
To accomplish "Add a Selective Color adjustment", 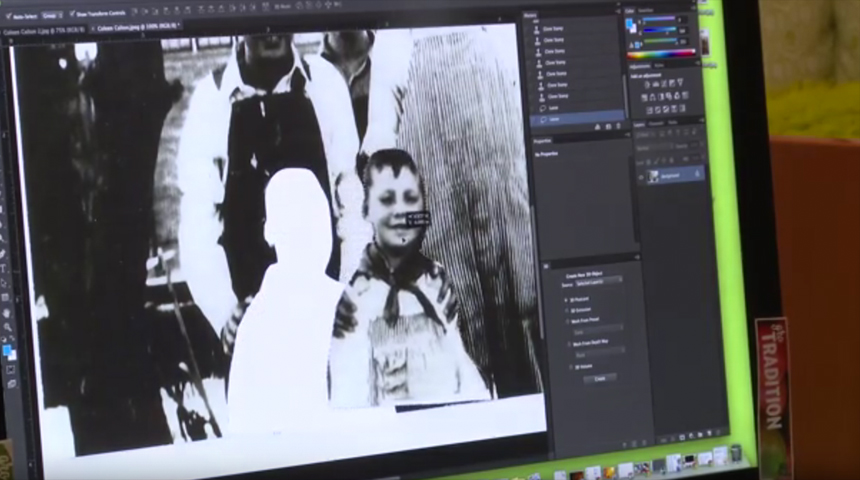I will pyautogui.click(x=674, y=109).
